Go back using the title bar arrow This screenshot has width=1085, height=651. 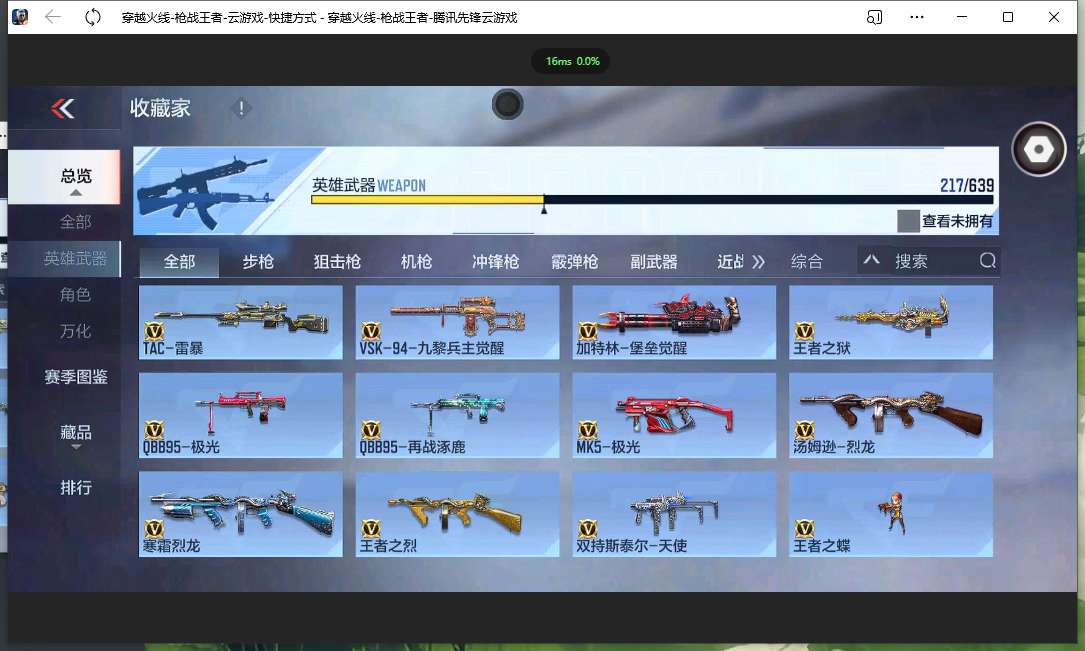(x=53, y=17)
